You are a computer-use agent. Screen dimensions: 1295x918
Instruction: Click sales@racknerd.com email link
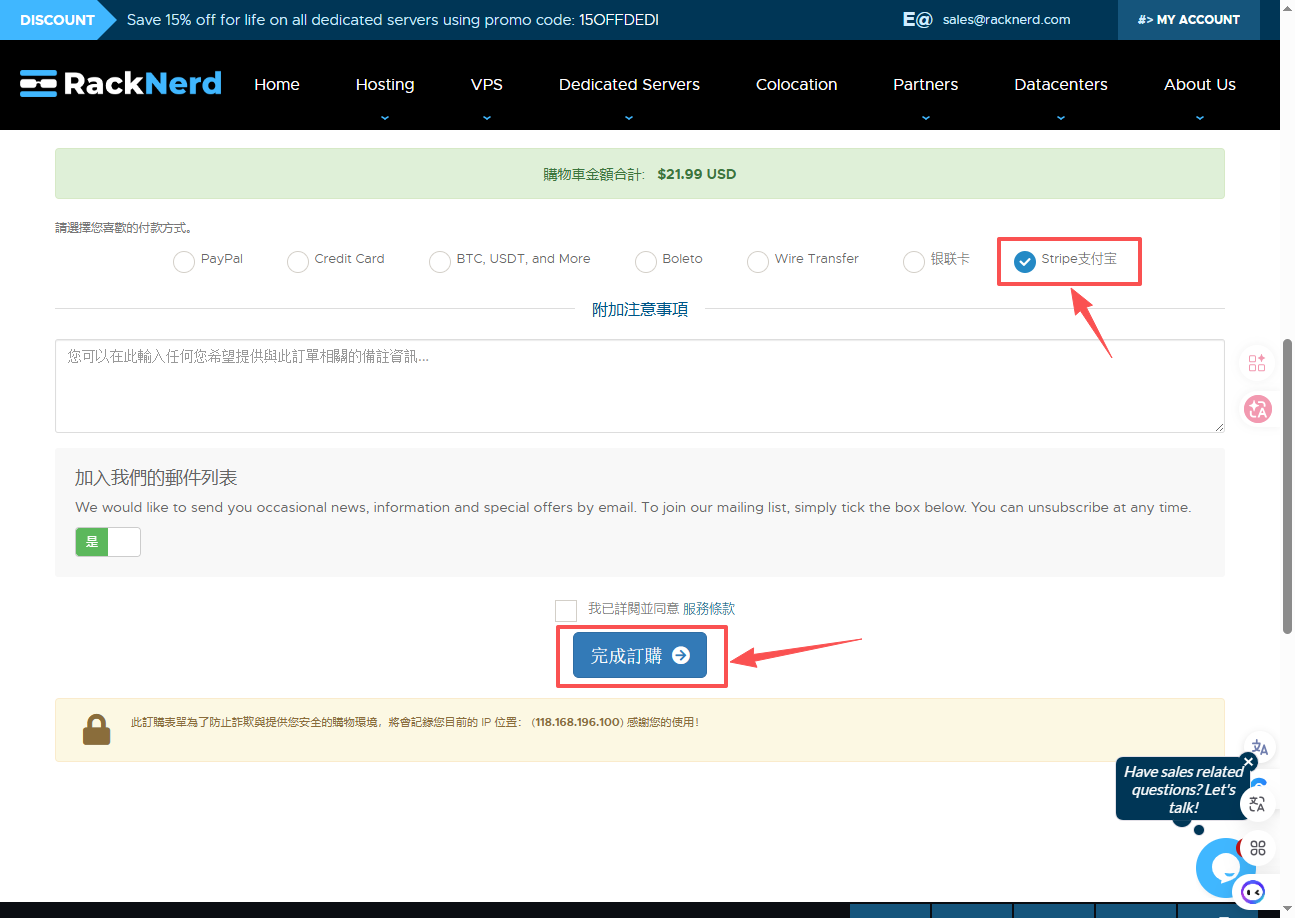pyautogui.click(x=1007, y=20)
